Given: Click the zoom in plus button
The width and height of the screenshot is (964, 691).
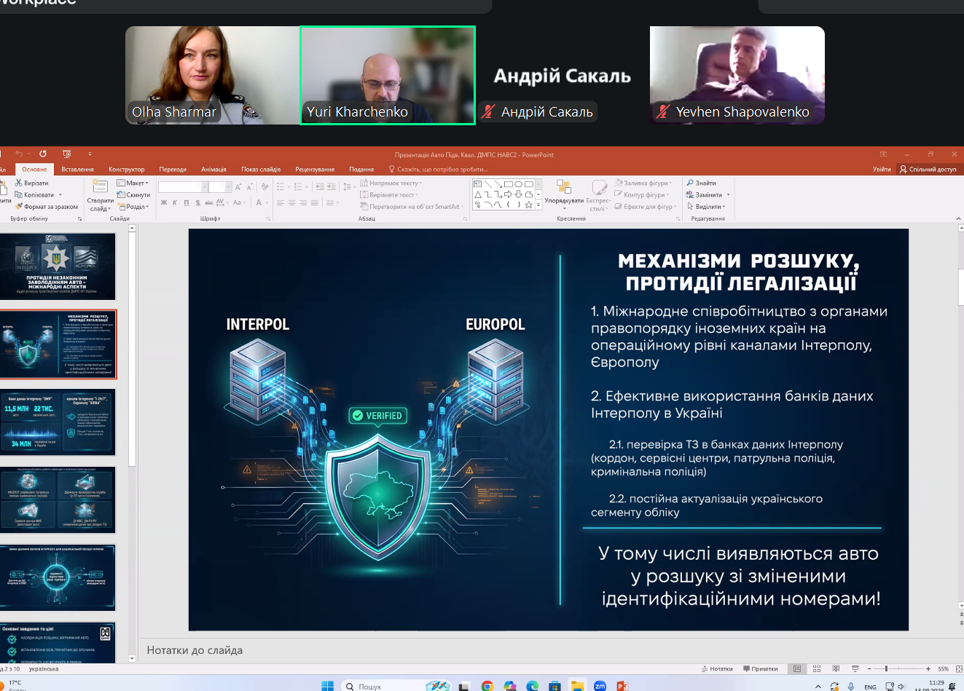Looking at the screenshot, I should coord(928,668).
